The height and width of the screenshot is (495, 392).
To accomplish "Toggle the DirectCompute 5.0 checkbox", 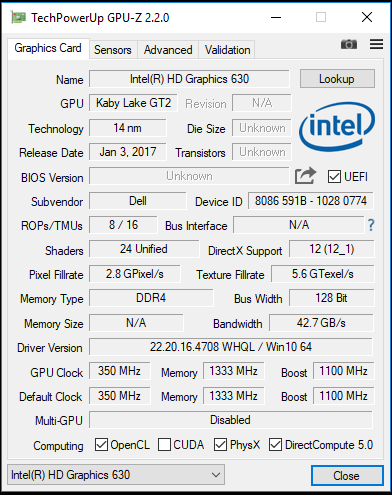I will pos(275,445).
